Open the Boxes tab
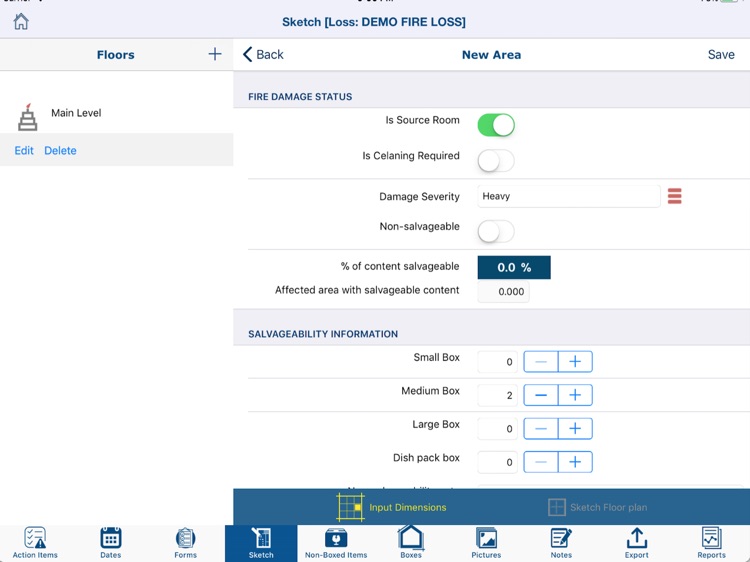Viewport: 750px width, 562px height. point(411,543)
